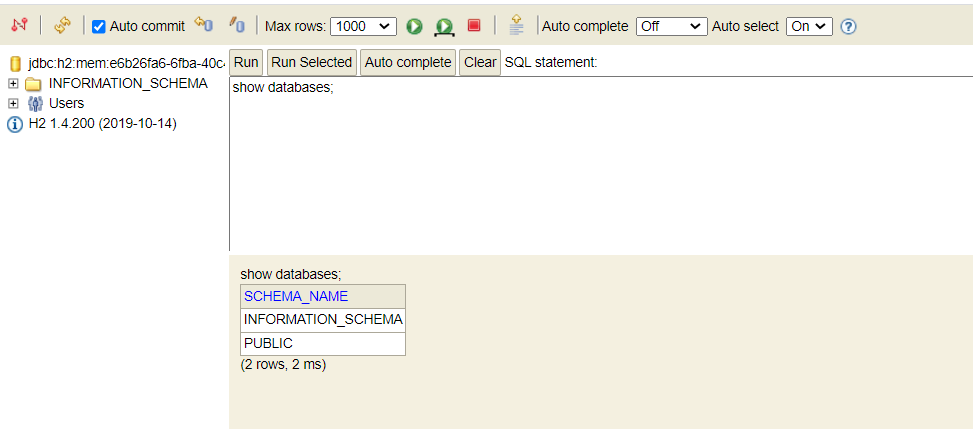973x429 pixels.
Task: Expand the Users tree node
Action: tap(13, 103)
